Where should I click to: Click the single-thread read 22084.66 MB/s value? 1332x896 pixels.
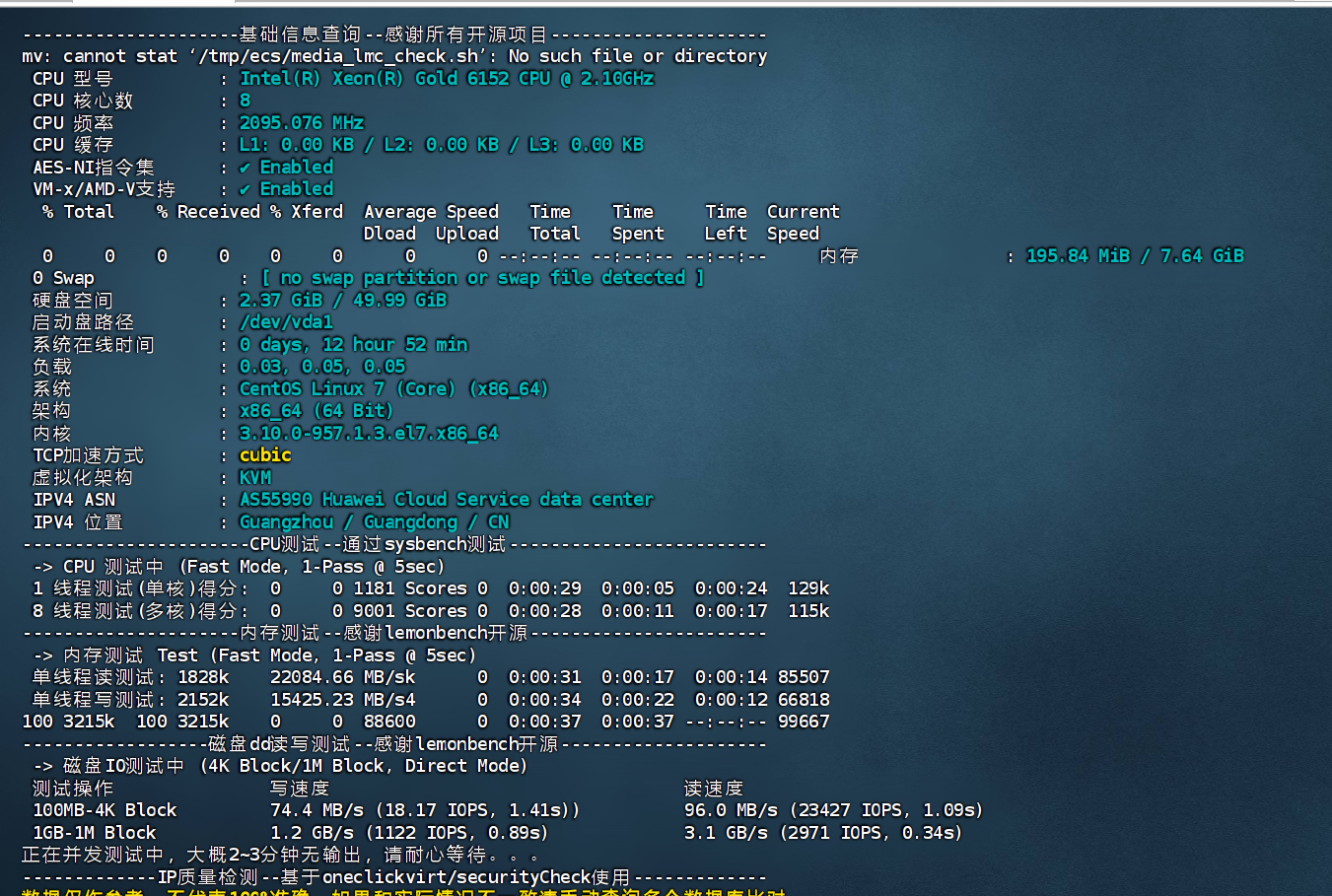tap(342, 677)
